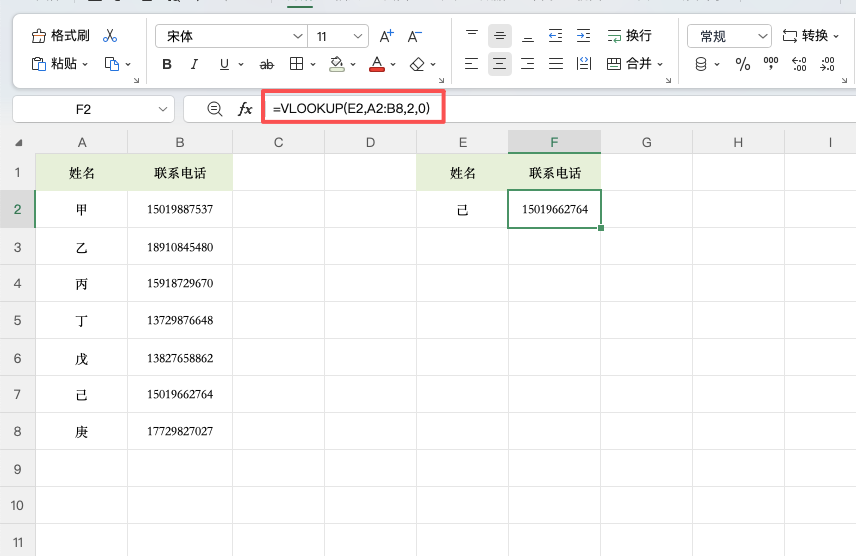
Task: Click the Cut scissors icon
Action: click(110, 36)
